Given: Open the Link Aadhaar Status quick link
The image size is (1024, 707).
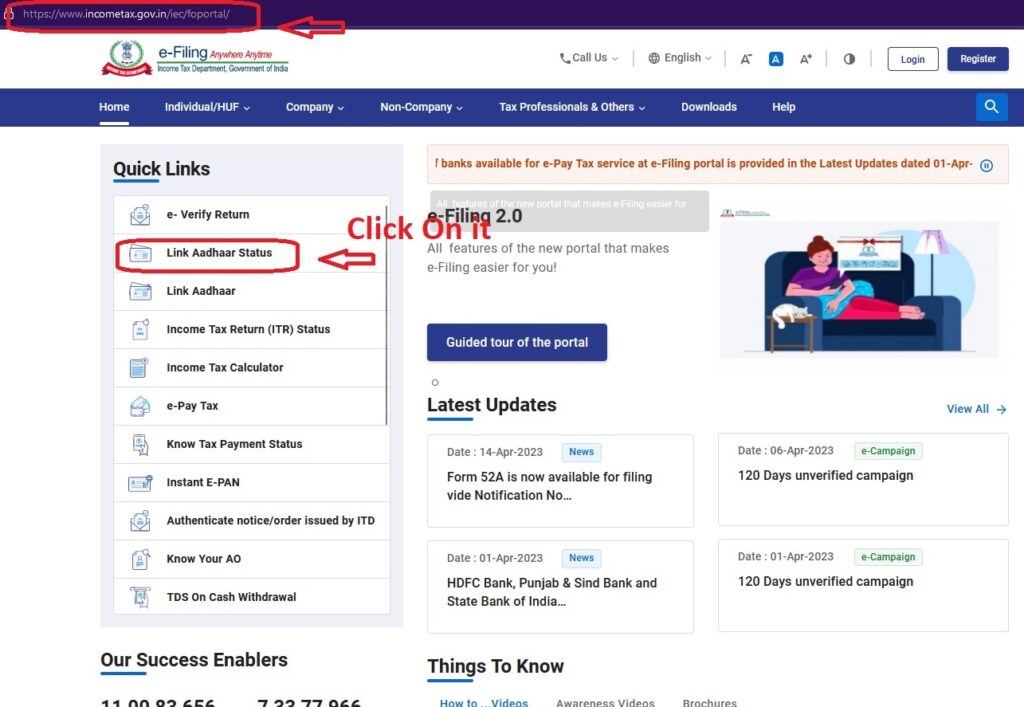Looking at the screenshot, I should [219, 253].
